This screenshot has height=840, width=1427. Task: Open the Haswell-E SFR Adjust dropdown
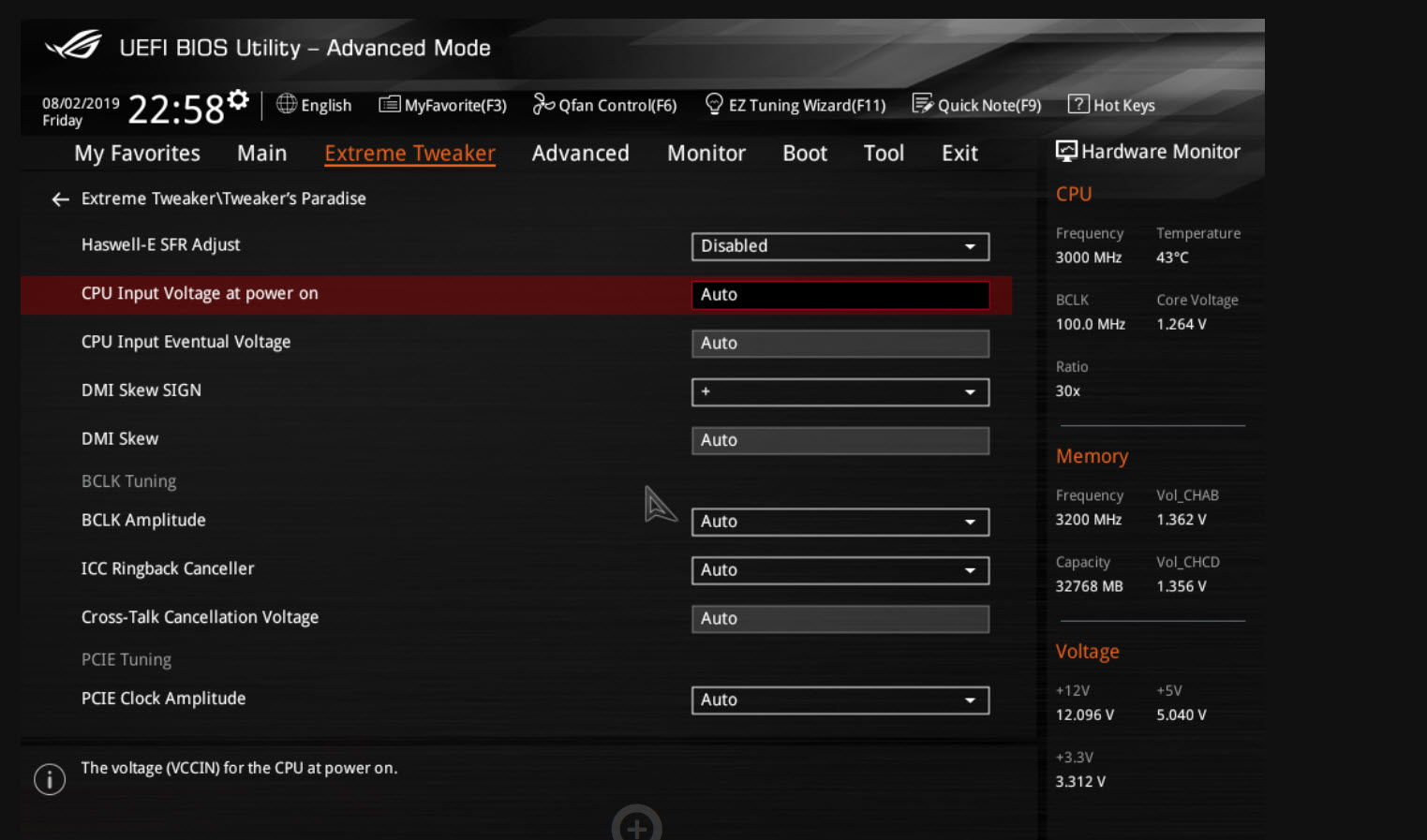(x=840, y=246)
